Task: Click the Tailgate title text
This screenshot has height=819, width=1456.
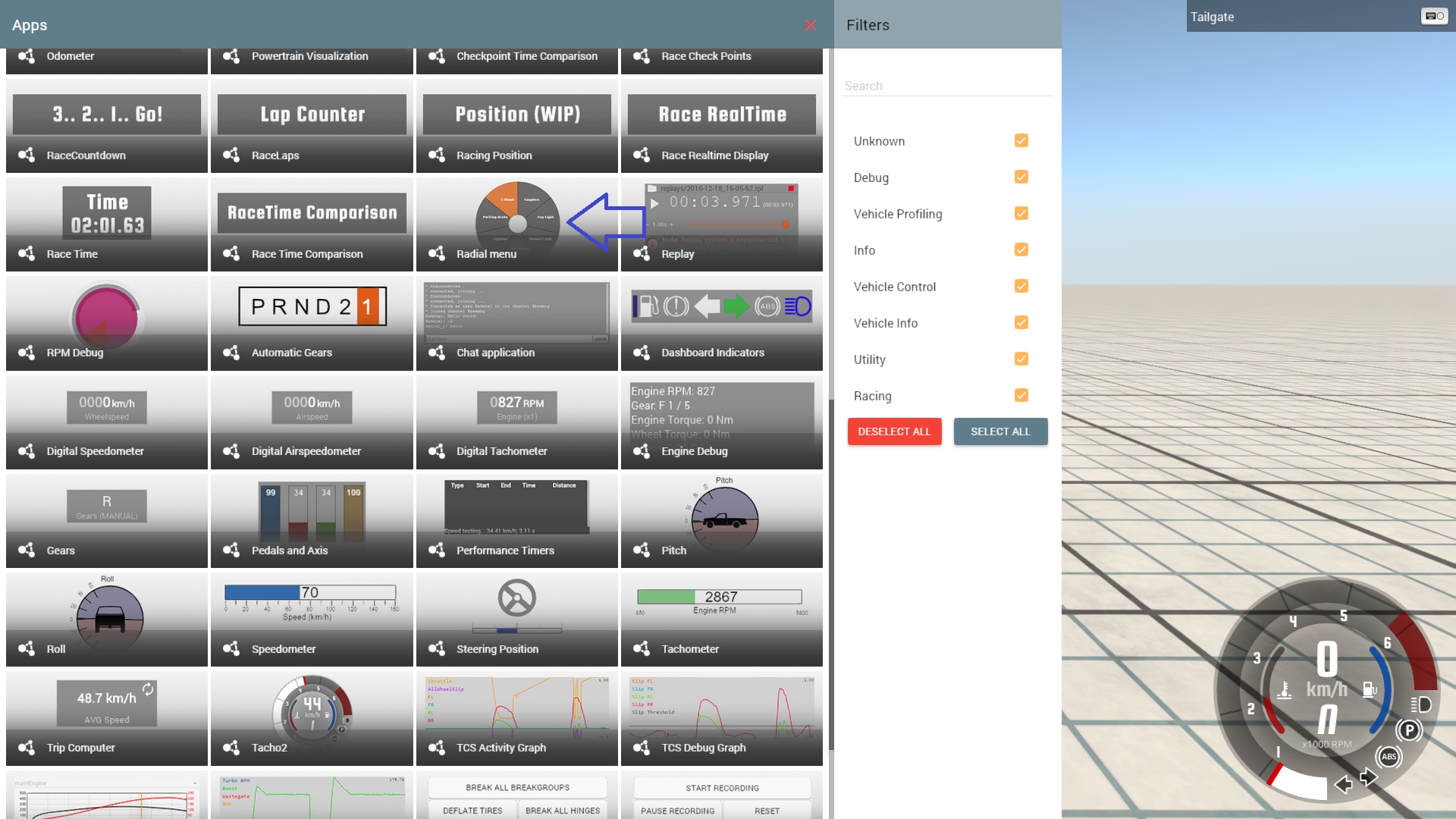Action: (x=1212, y=17)
